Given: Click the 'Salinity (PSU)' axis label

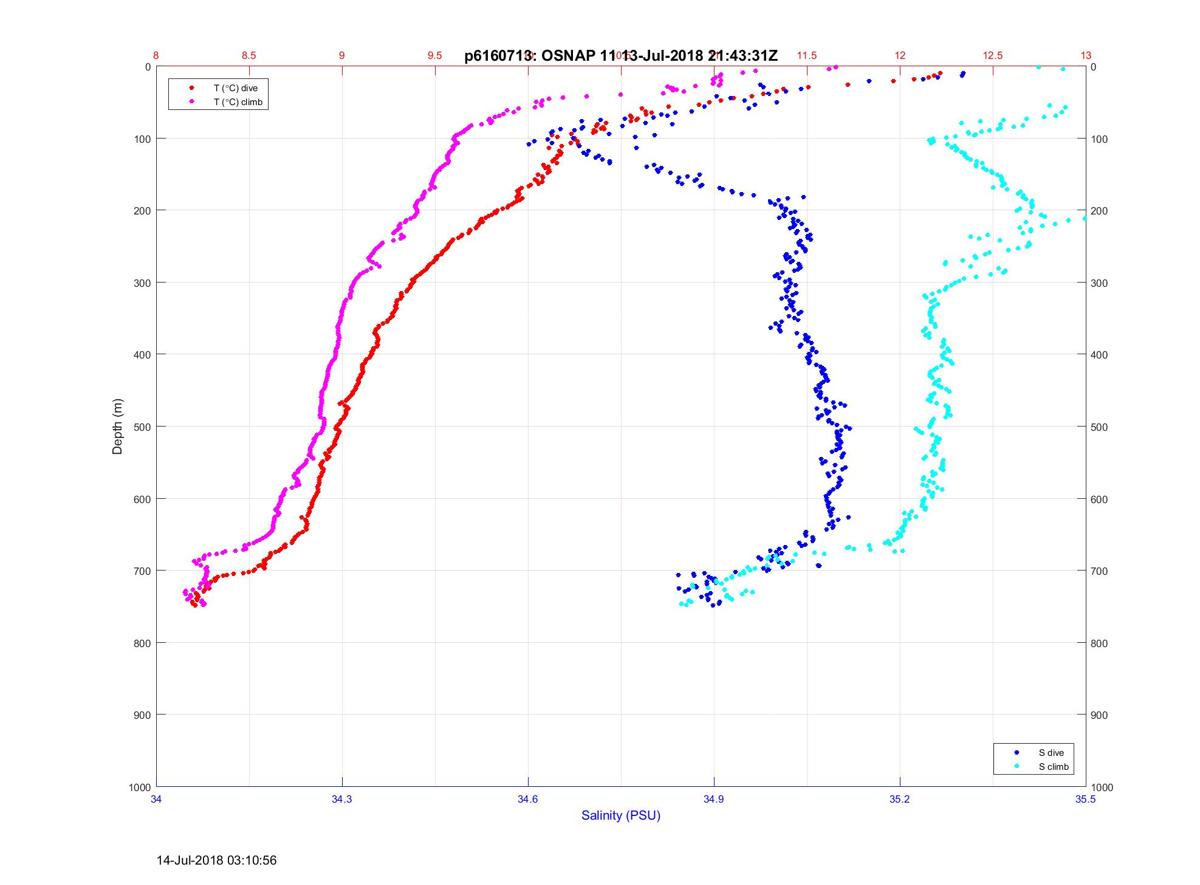Looking at the screenshot, I should [x=621, y=816].
